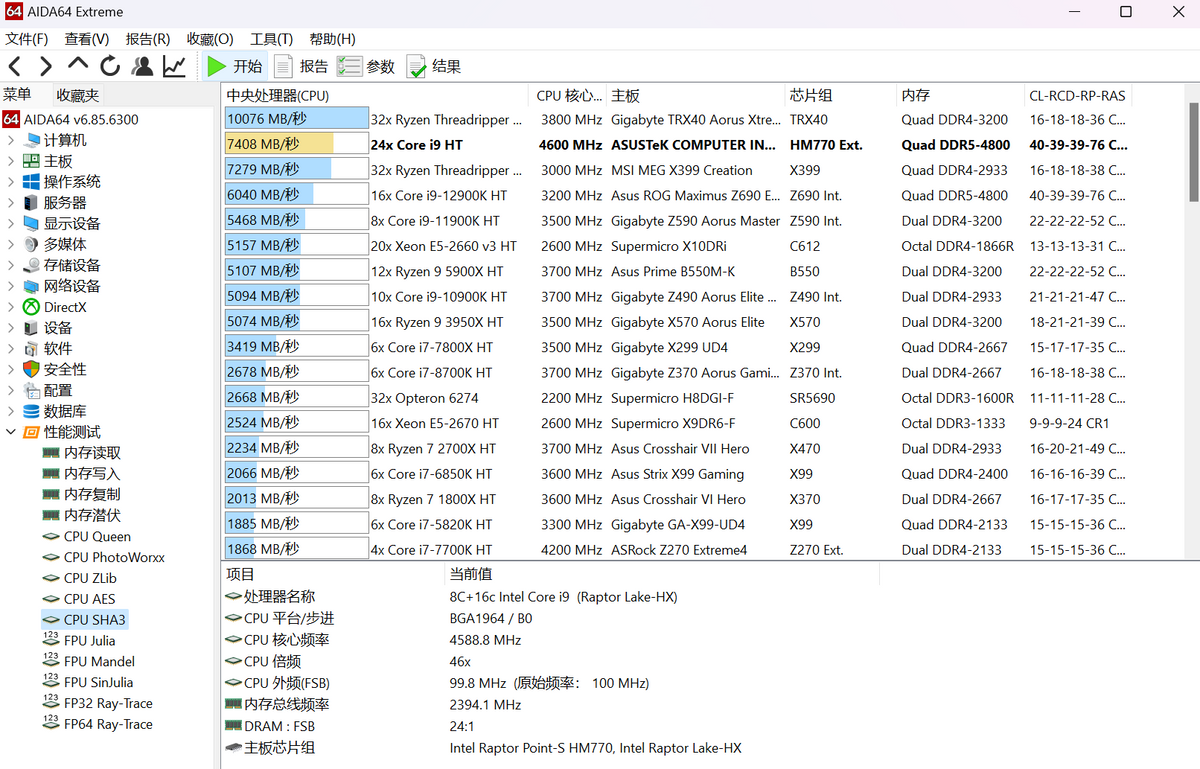This screenshot has height=769, width=1200.
Task: Open the 收藏(O) menu
Action: tap(210, 39)
